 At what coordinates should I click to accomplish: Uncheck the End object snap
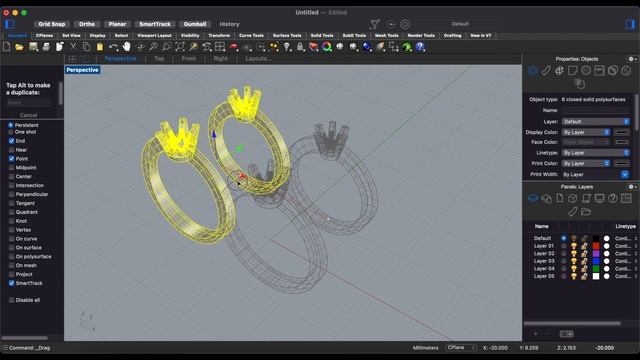point(11,141)
